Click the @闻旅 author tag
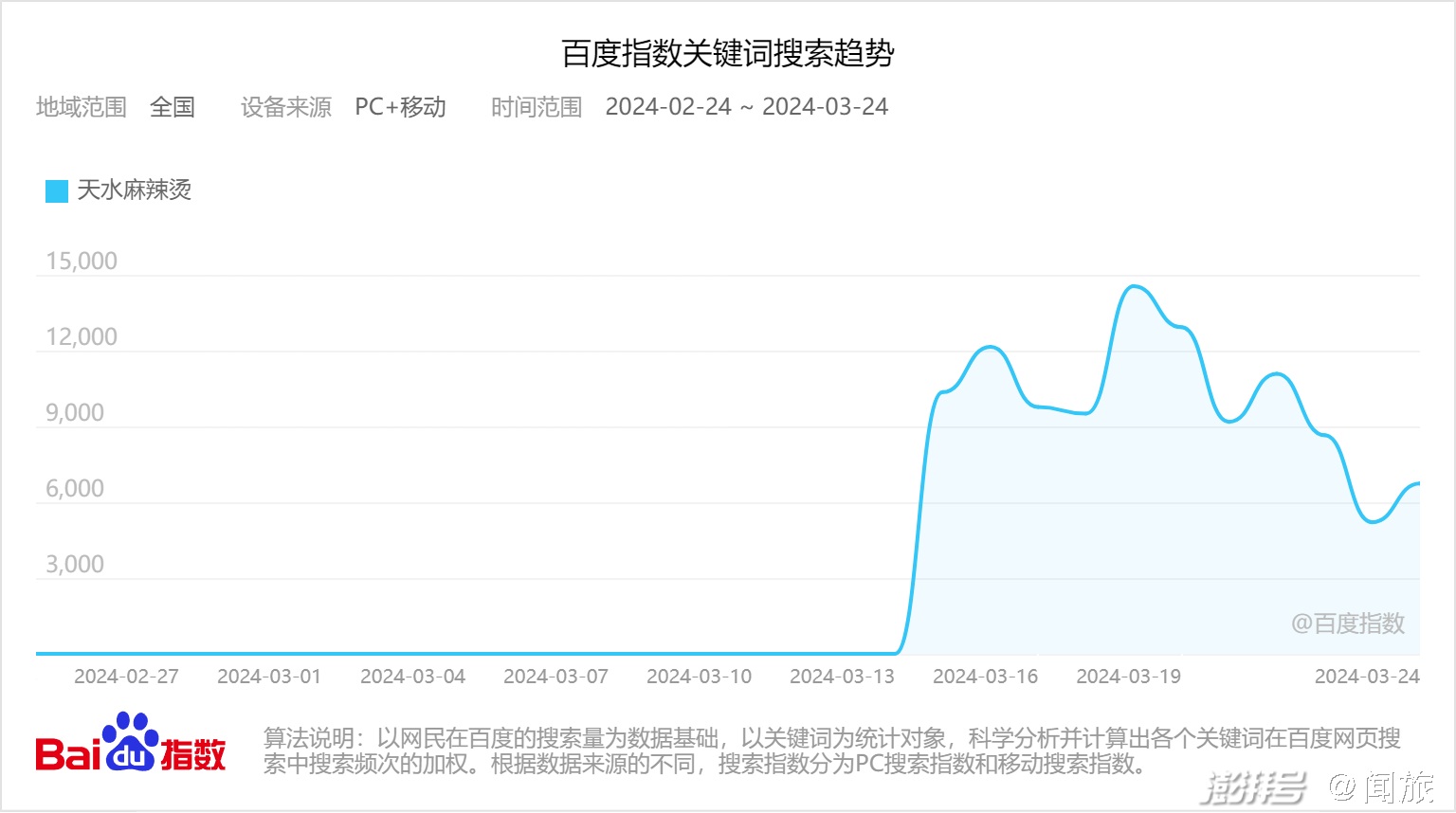 pos(1380,786)
